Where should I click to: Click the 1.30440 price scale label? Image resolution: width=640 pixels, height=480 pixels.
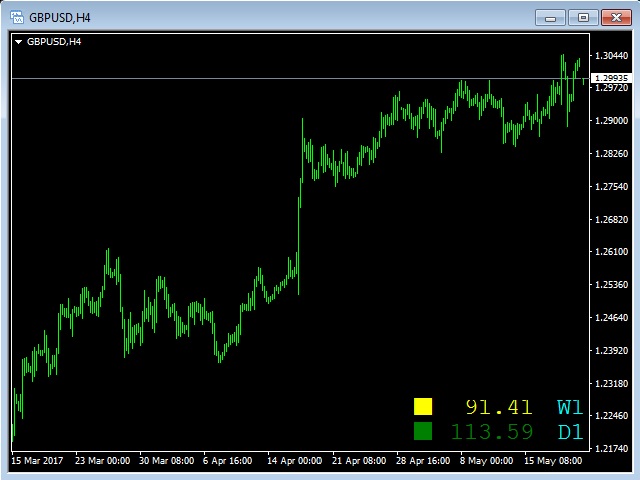[x=611, y=56]
